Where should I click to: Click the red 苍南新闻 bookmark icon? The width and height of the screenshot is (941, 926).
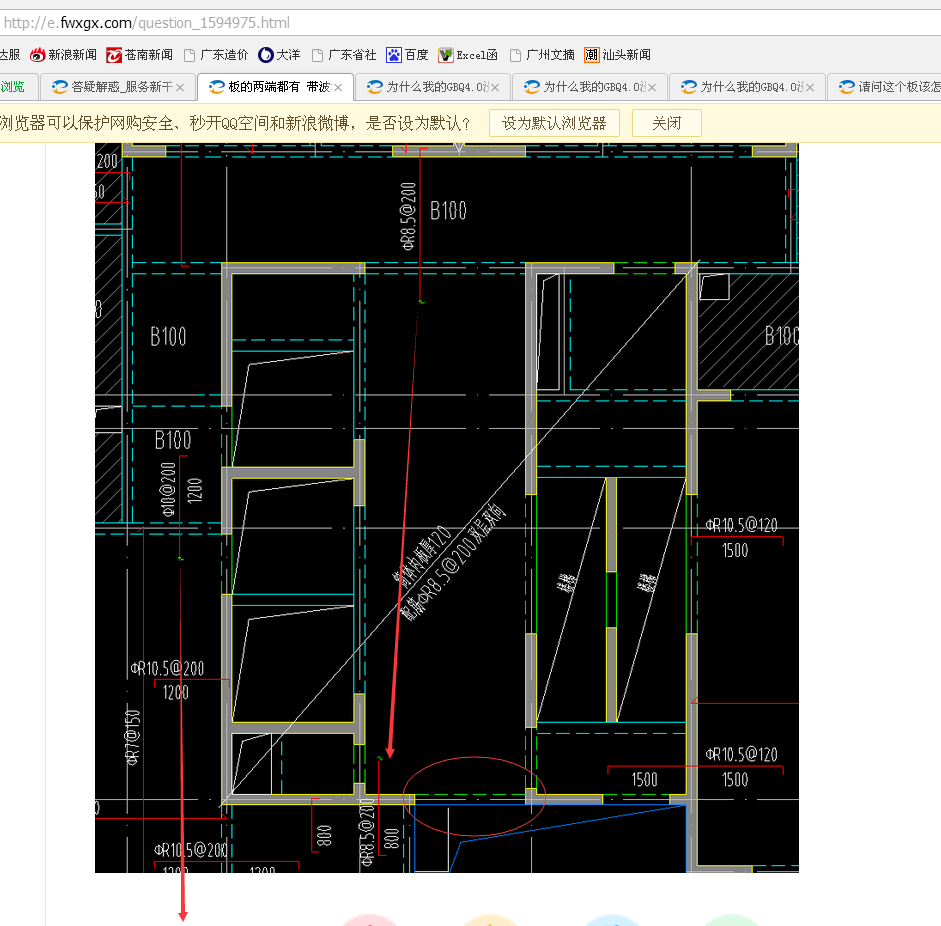[114, 55]
